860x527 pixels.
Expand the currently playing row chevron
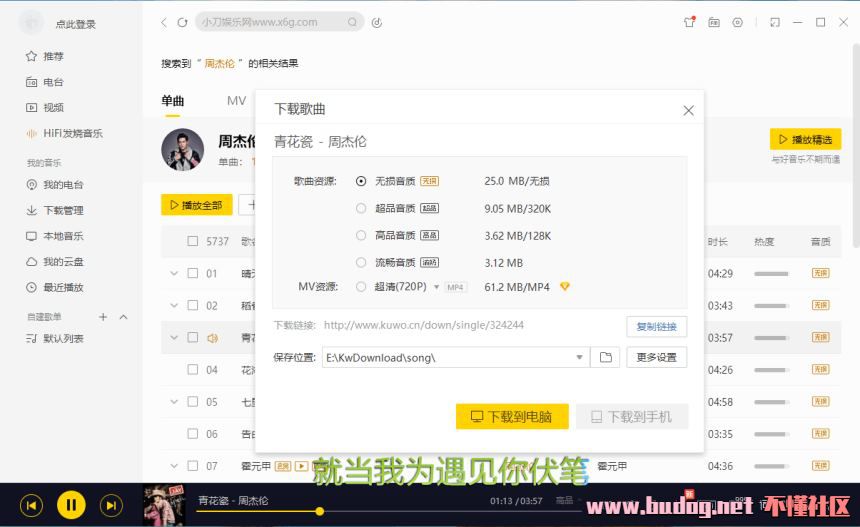click(174, 338)
